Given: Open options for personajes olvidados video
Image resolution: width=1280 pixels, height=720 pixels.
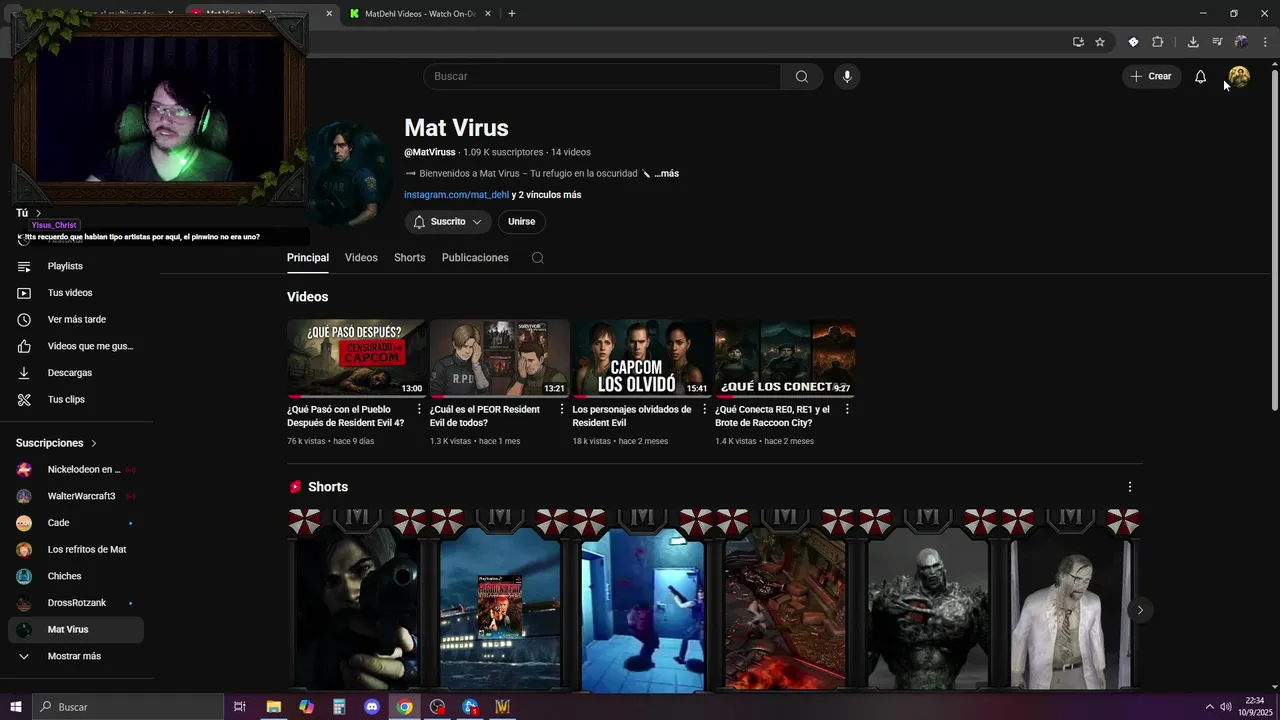Looking at the screenshot, I should pyautogui.click(x=704, y=409).
